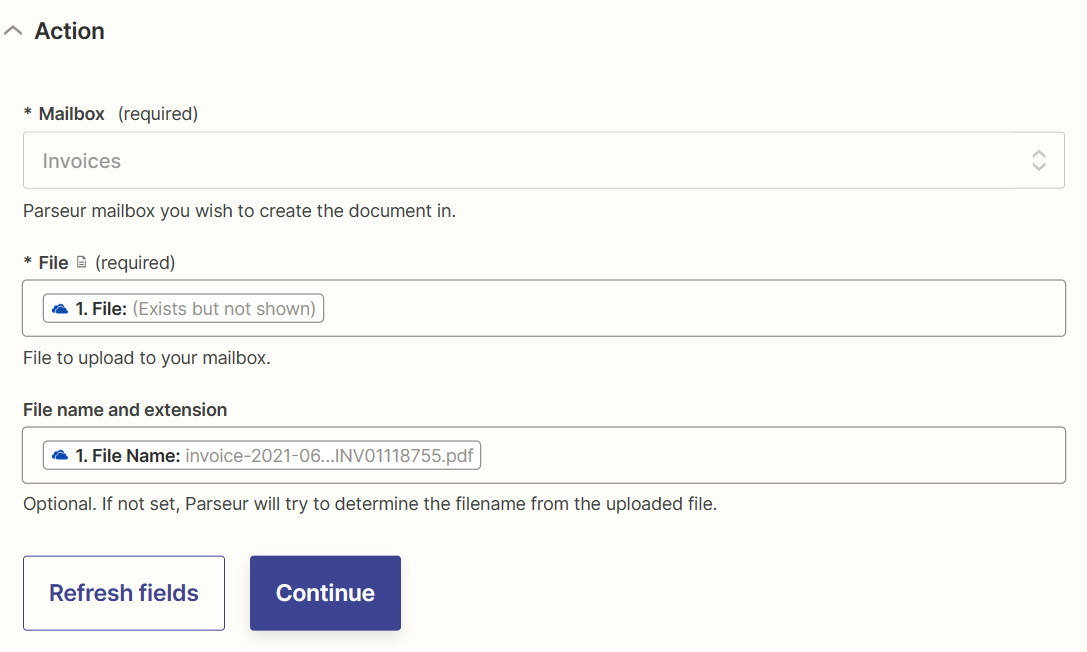Viewport: 1087px width, 652px height.
Task: Click the caret icon at the Action header
Action: click(13, 31)
